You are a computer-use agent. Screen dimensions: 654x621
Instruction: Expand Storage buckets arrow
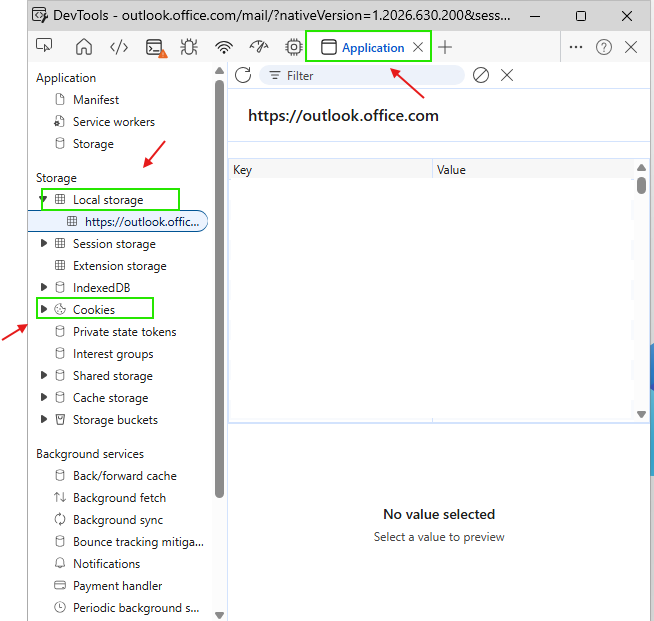44,419
